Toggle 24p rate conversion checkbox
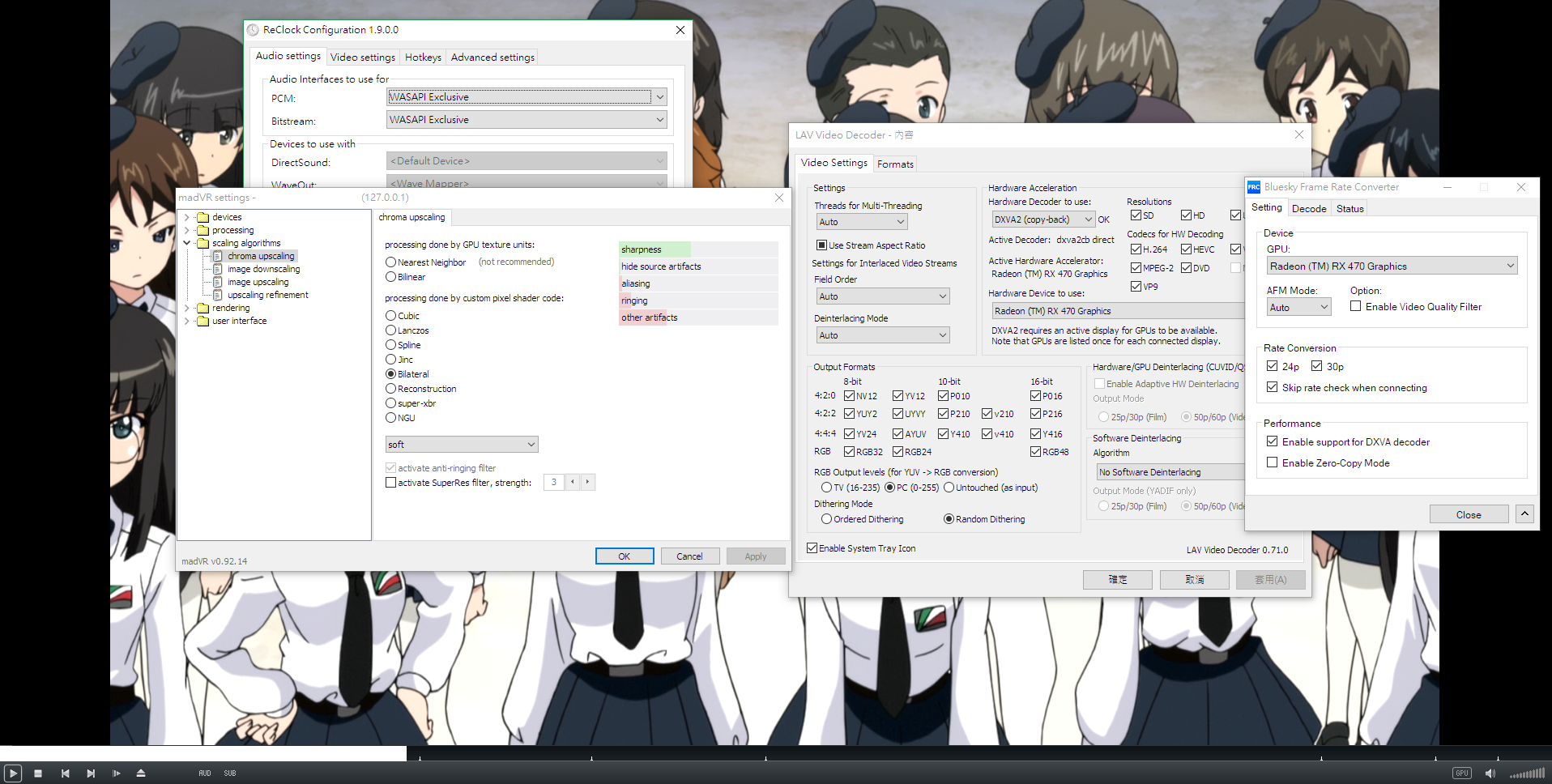 1273,366
